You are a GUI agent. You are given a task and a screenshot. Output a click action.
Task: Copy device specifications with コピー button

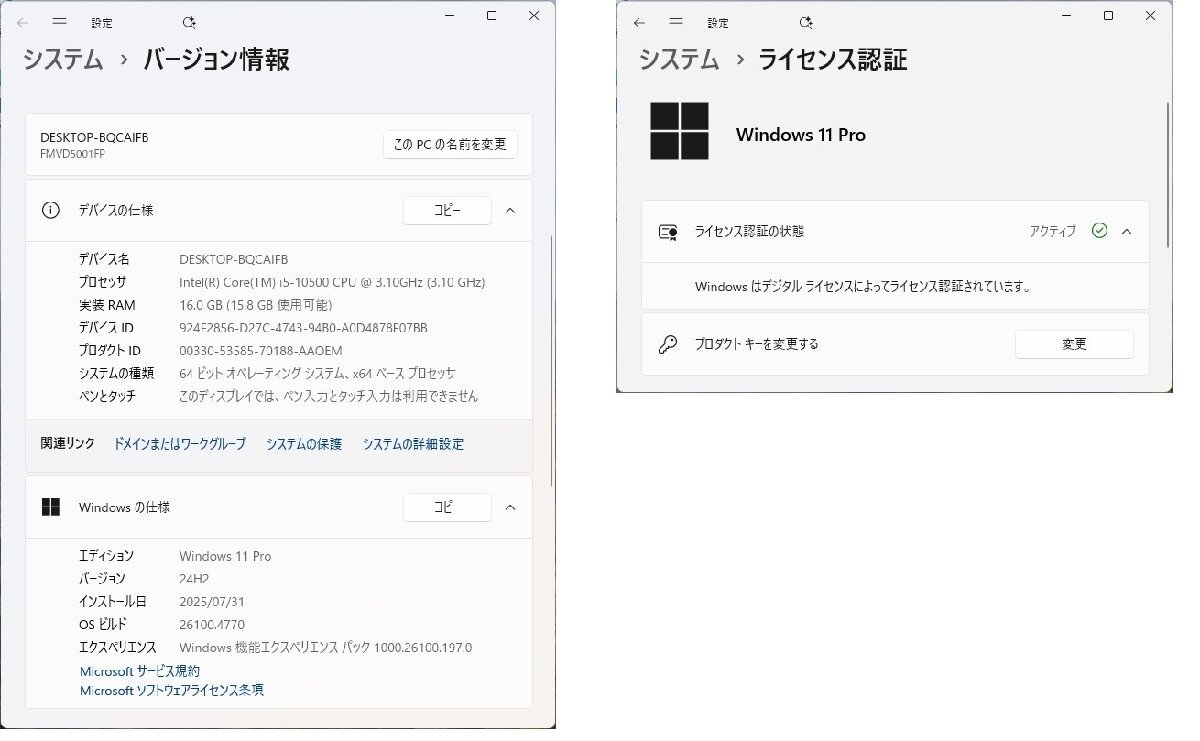coord(447,210)
